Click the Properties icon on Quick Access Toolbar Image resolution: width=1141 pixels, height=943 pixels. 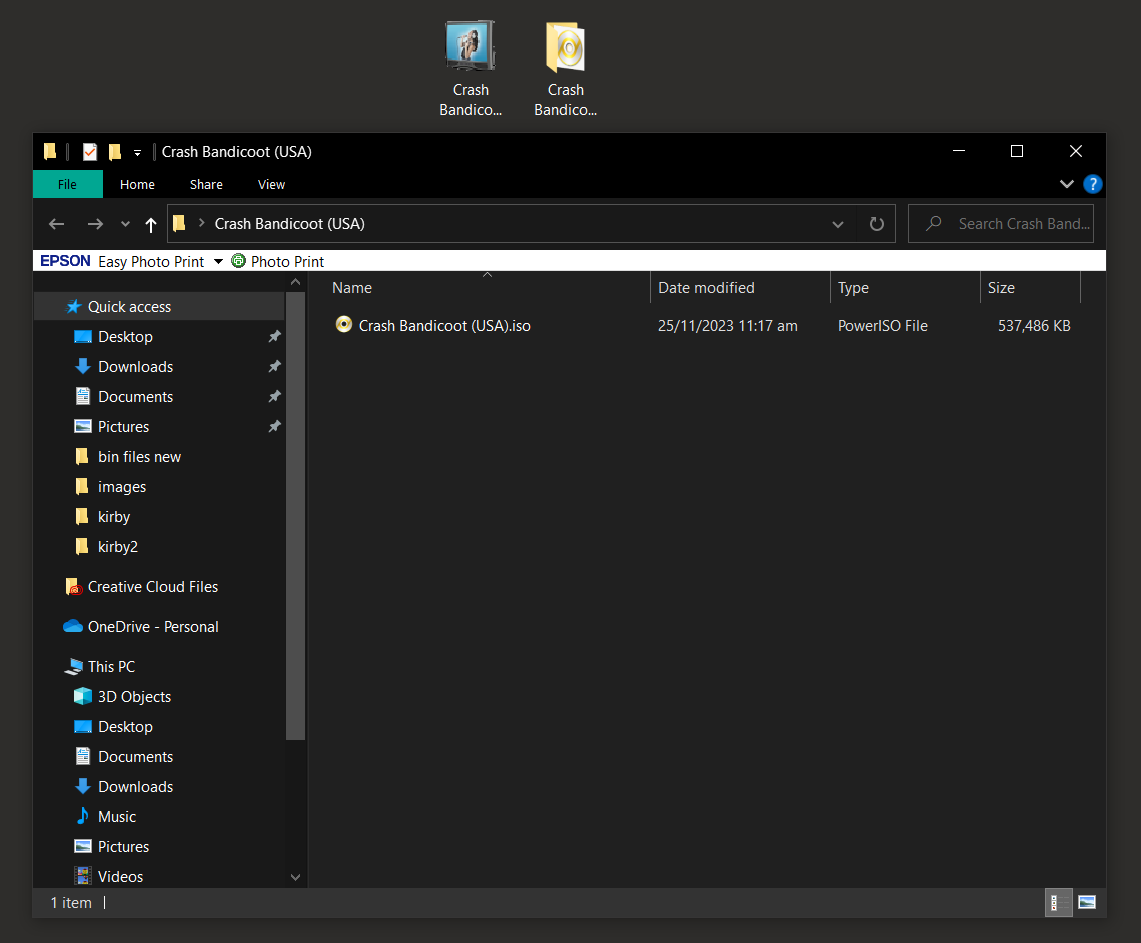point(89,151)
